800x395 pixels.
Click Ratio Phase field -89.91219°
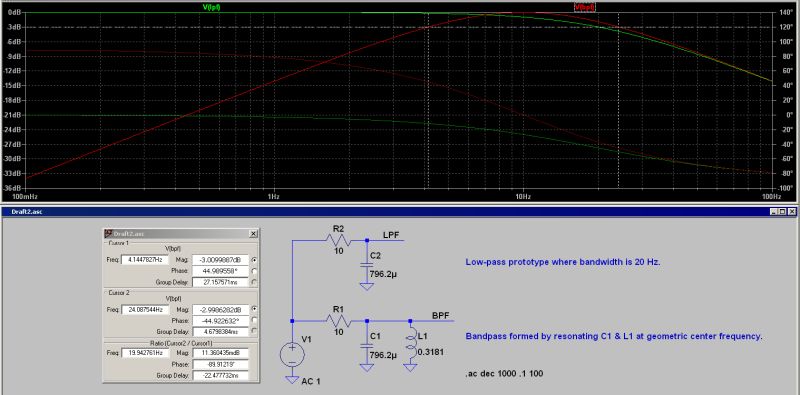220,364
